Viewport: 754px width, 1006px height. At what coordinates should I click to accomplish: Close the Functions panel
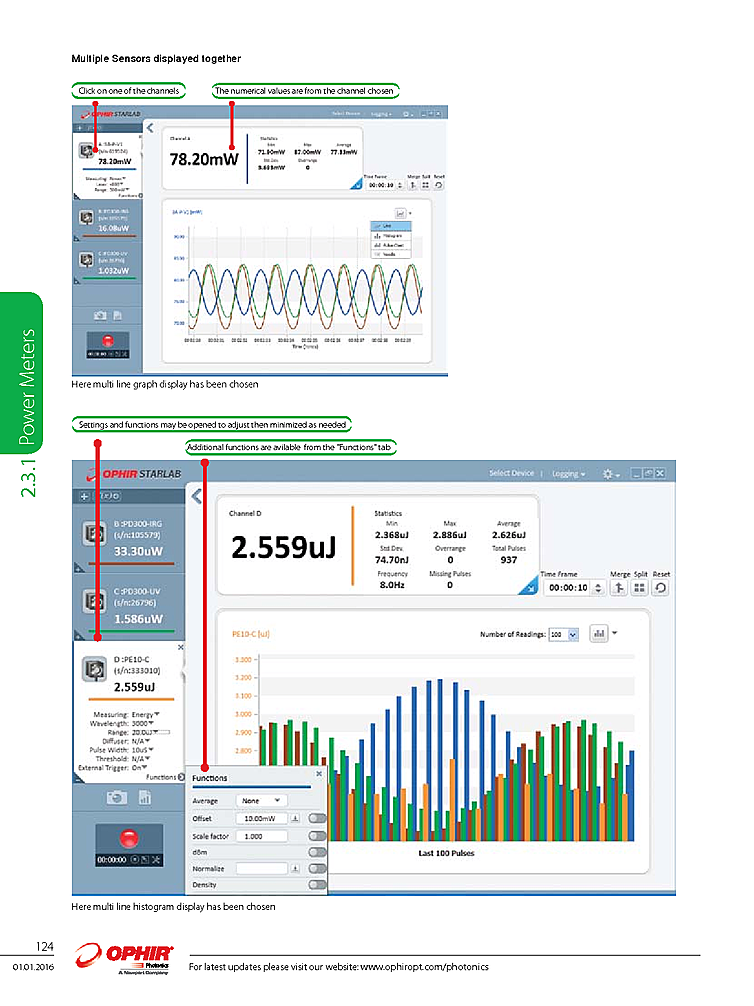319,774
